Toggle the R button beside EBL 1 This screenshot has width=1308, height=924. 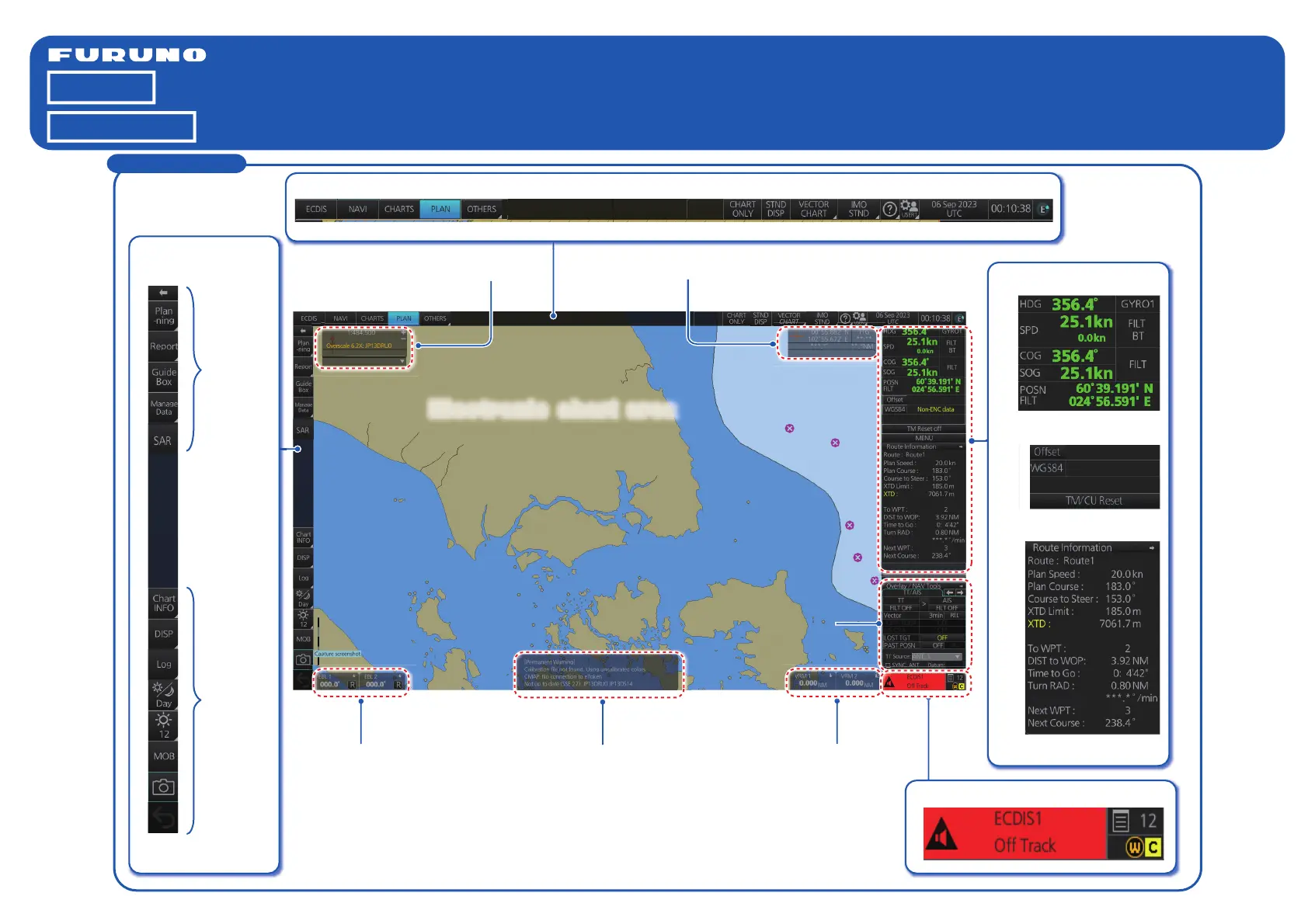point(352,684)
